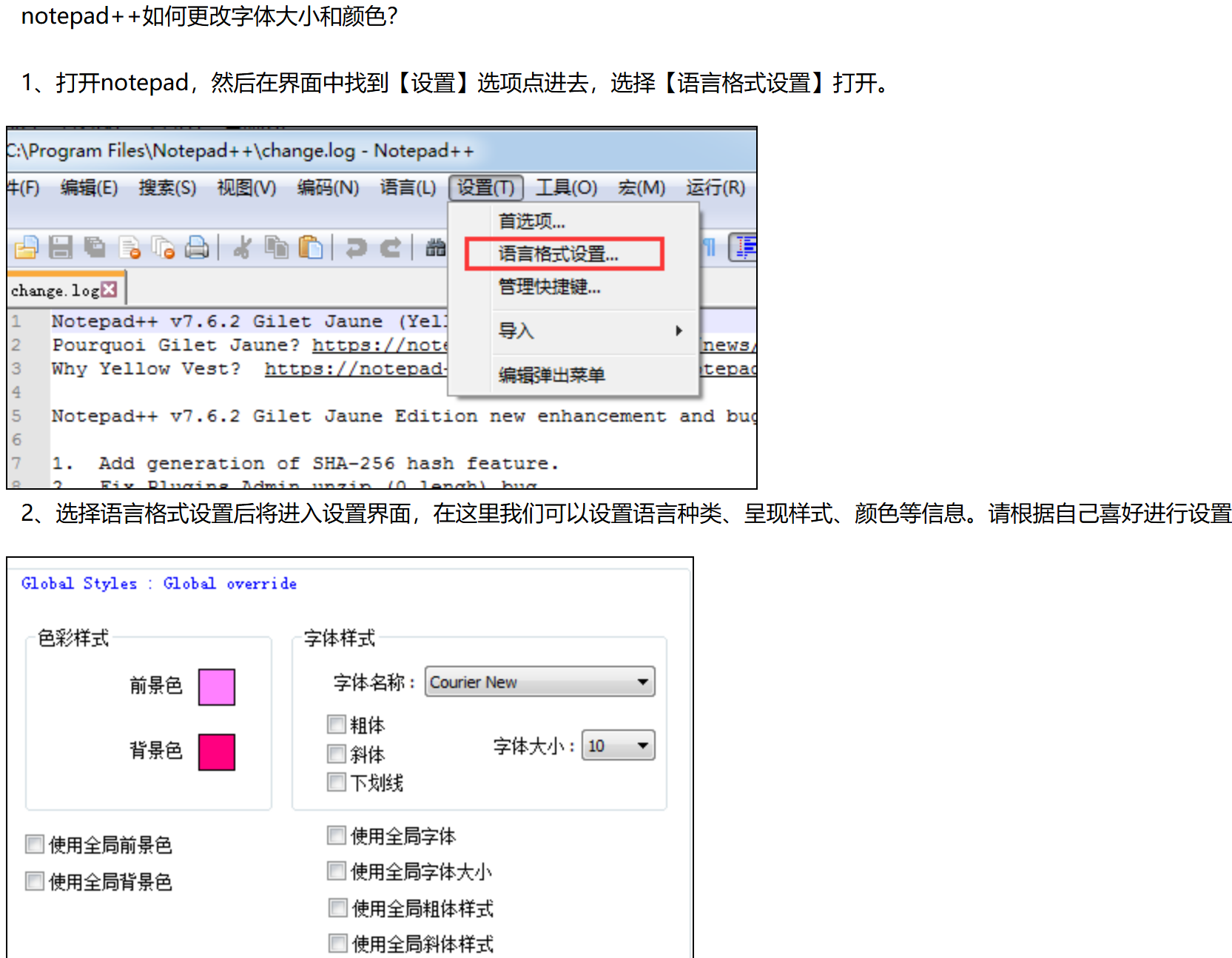The height and width of the screenshot is (958, 1232).
Task: Open the 编码(N) menu
Action: [328, 188]
